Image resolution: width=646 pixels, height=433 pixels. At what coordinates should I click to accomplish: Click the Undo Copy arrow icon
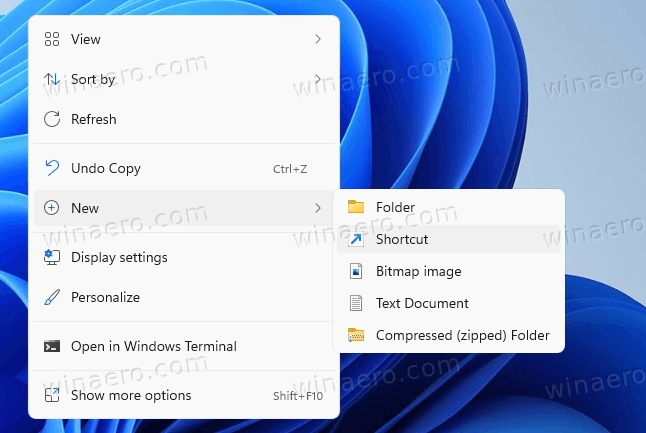[x=52, y=168]
